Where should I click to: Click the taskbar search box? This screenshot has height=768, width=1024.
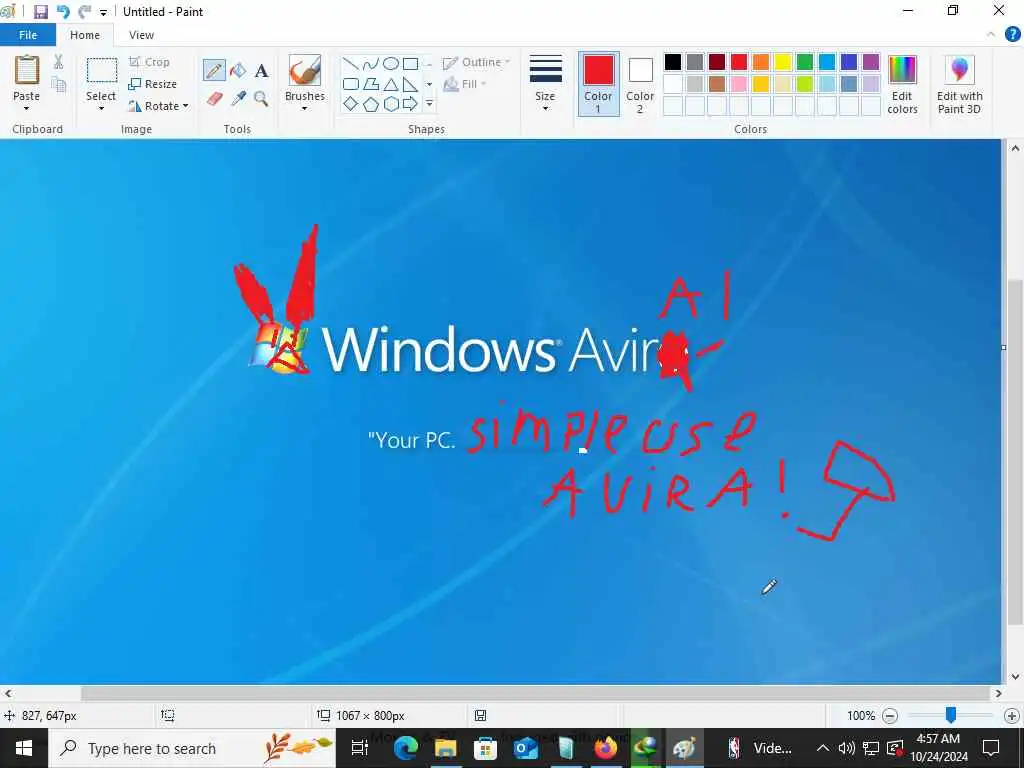coord(192,748)
